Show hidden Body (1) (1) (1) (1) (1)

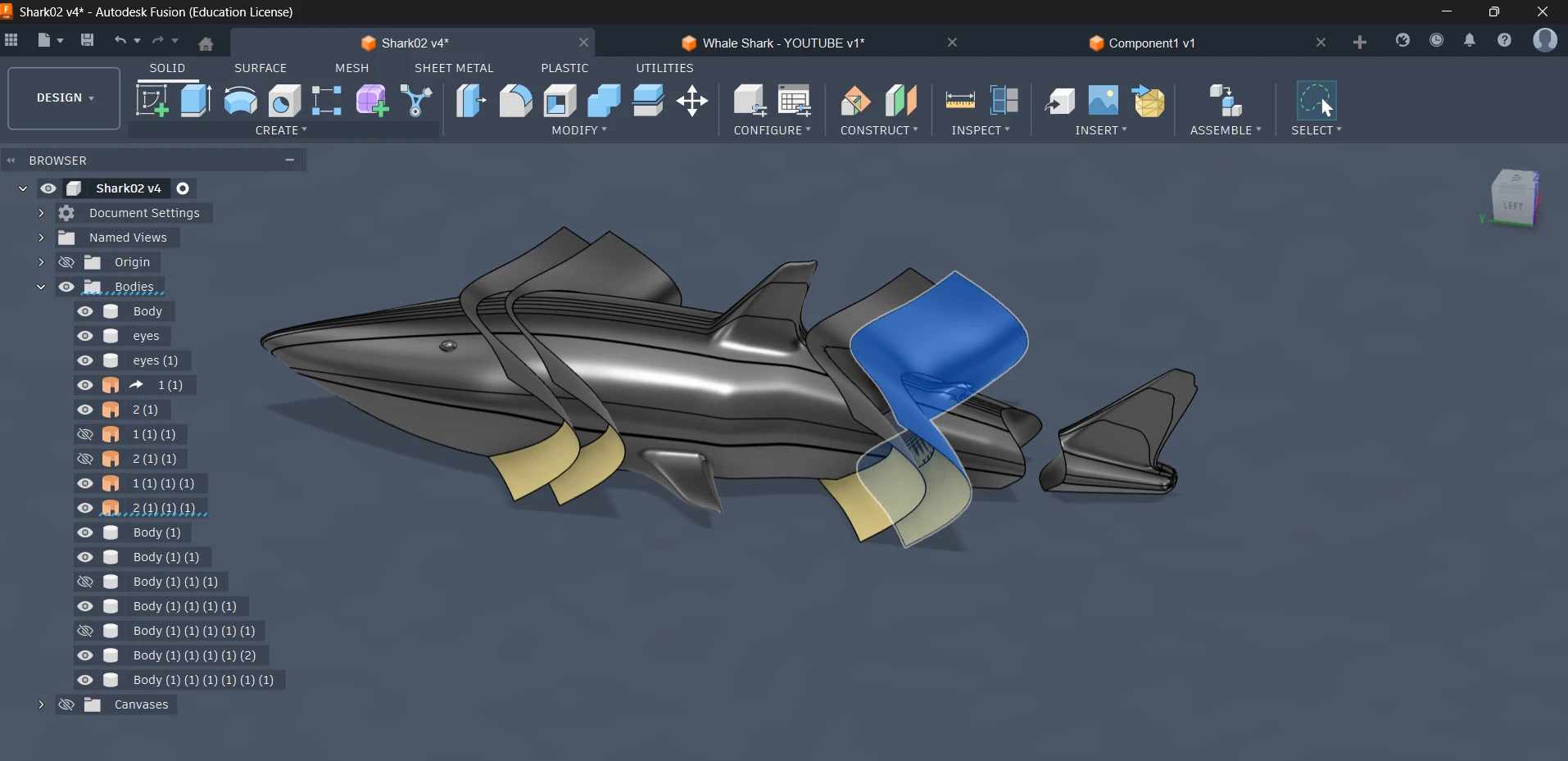85,631
